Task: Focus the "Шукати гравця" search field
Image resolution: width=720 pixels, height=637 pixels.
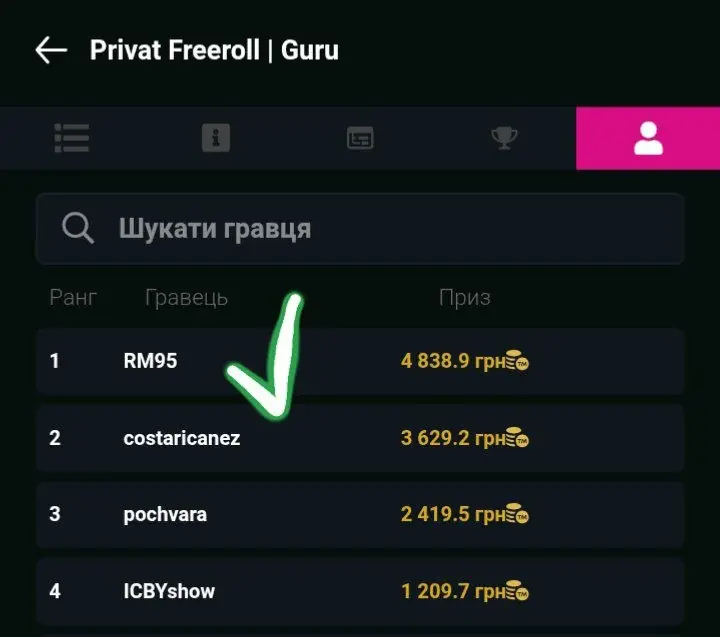Action: [380, 228]
